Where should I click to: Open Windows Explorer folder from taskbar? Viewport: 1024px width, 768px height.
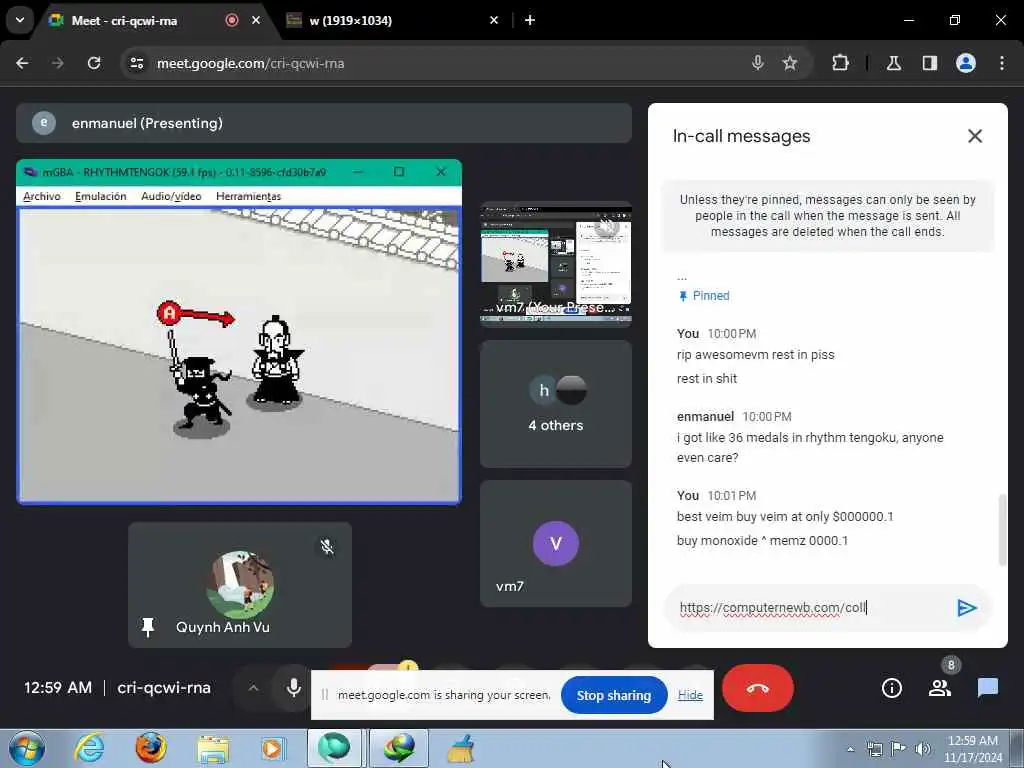coord(213,748)
